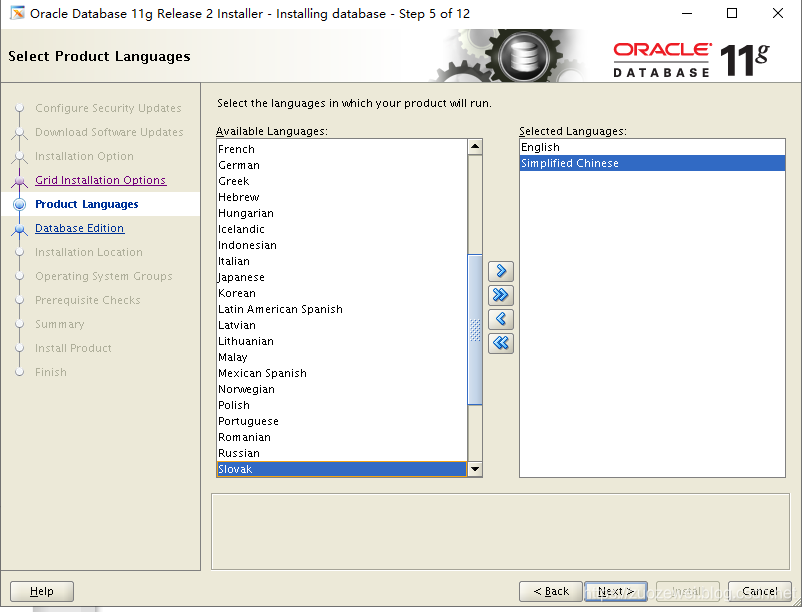Click Prerequisite Checks step
807x612 pixels.
coord(87,300)
